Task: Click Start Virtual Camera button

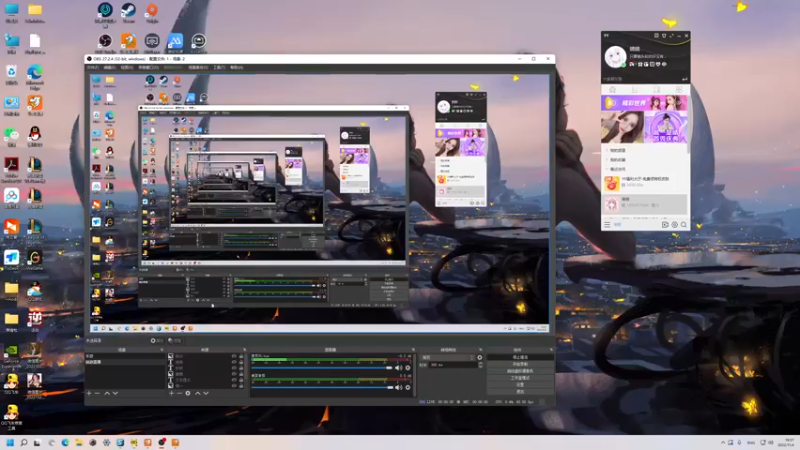Action: (520, 371)
